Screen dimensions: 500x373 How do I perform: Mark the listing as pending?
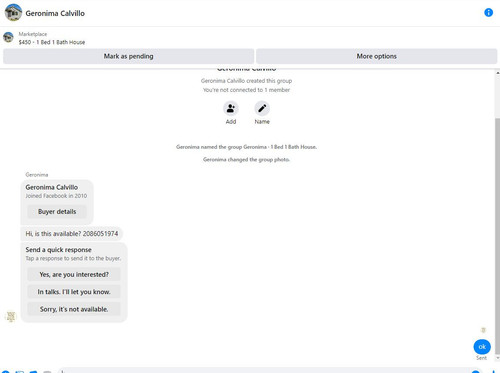(x=128, y=56)
